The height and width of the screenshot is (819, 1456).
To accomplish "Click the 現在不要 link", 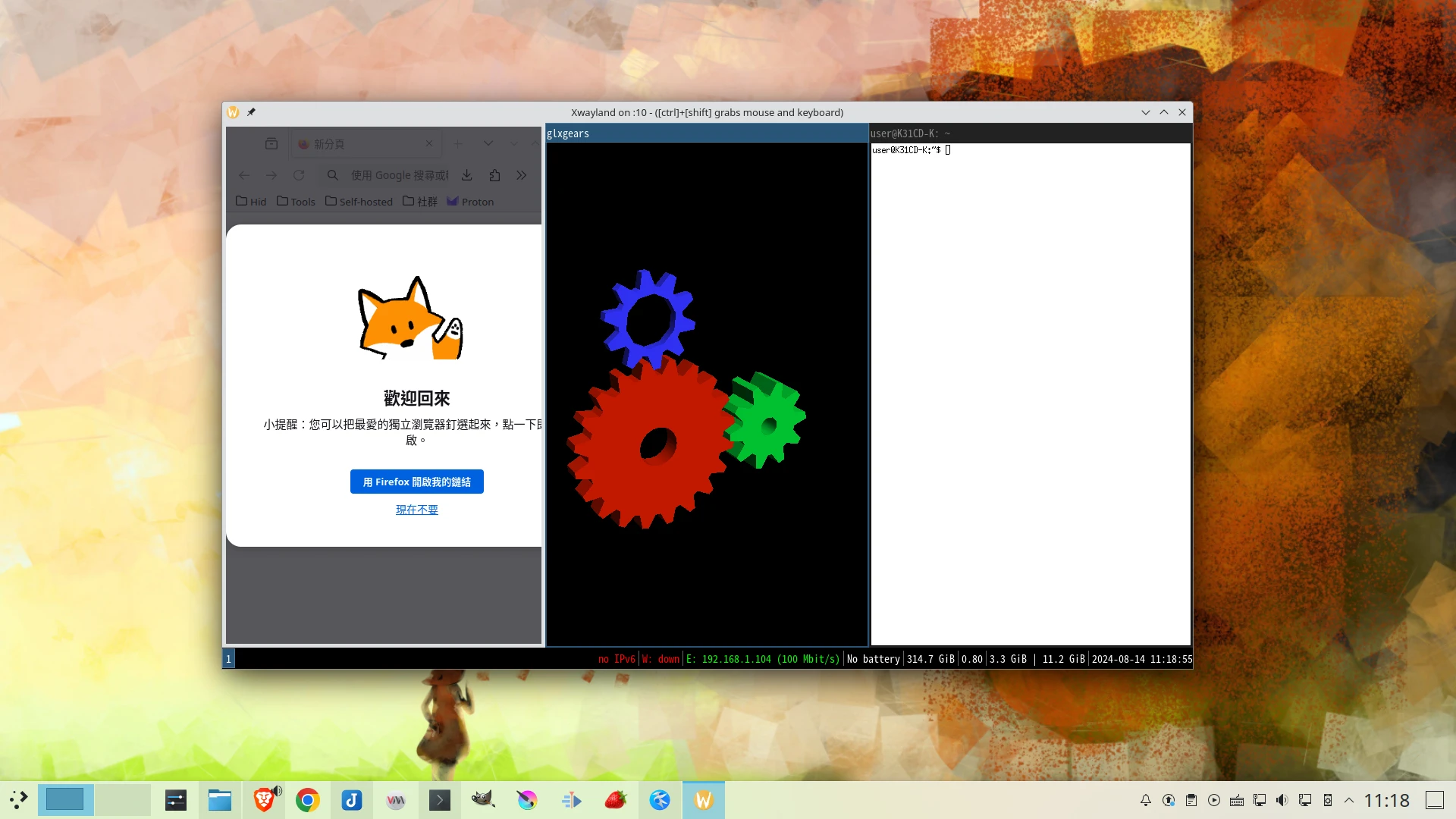I will point(416,510).
